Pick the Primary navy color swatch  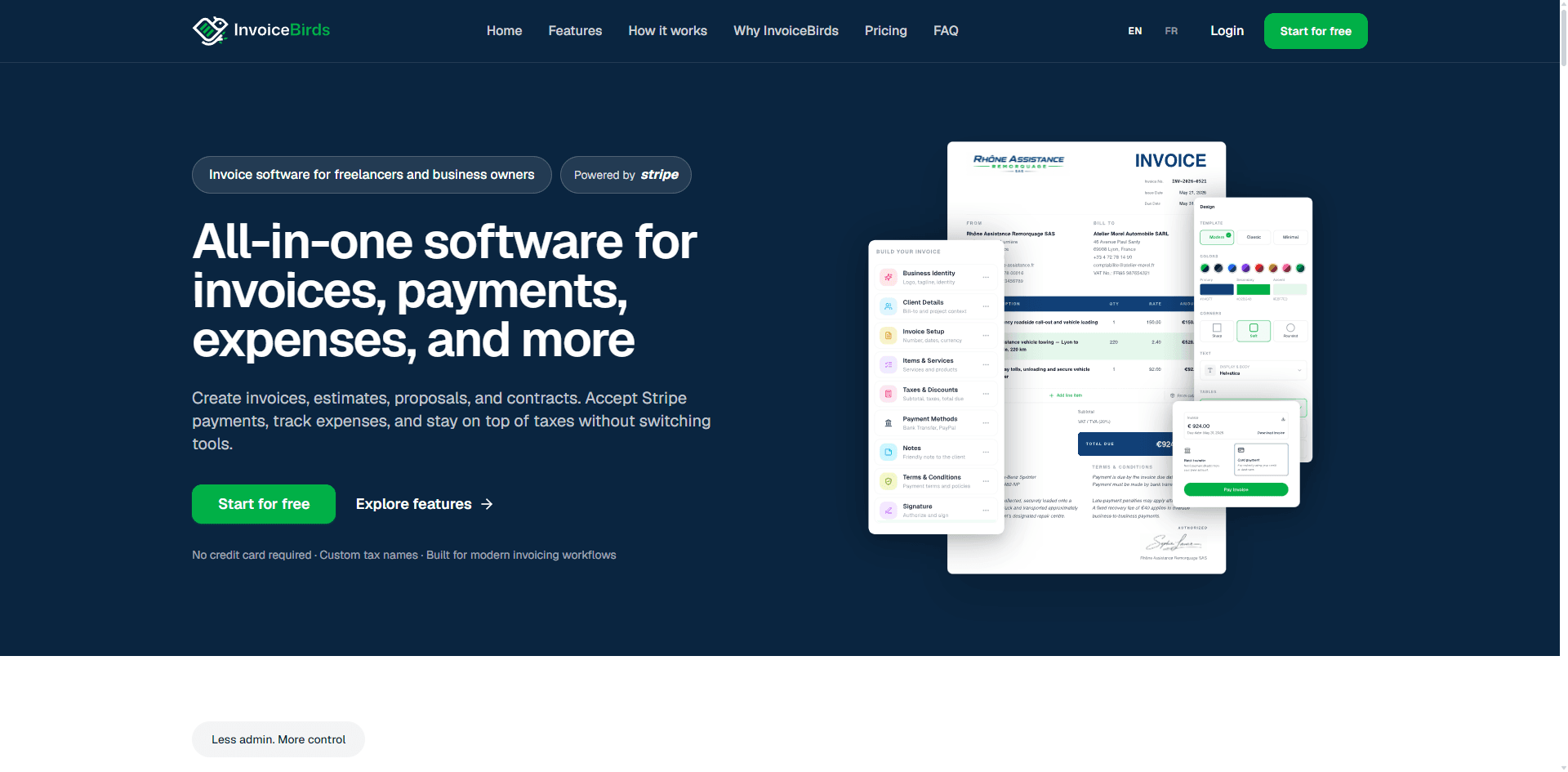(1217, 289)
